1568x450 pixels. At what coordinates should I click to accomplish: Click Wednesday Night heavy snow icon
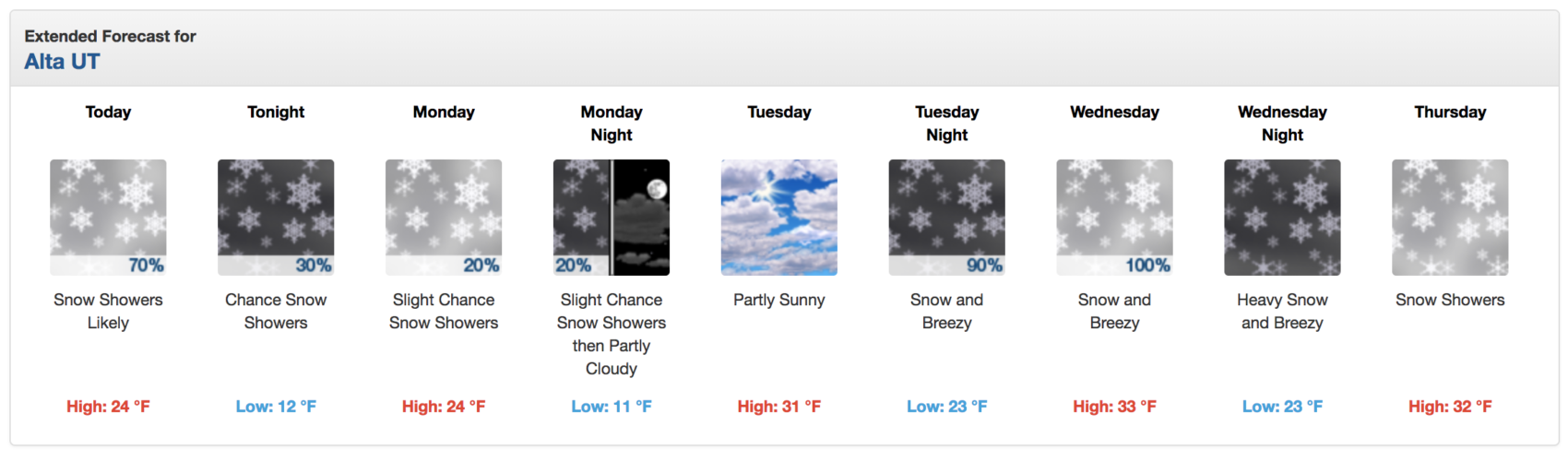[x=1282, y=218]
